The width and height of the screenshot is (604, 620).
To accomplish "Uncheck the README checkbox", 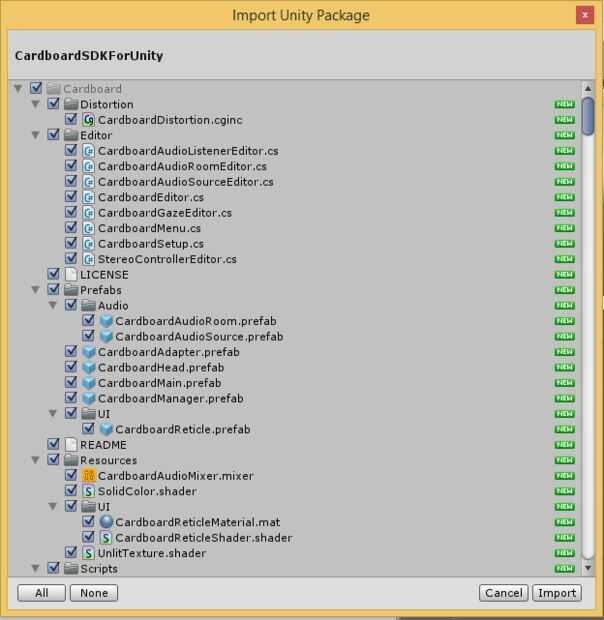I will coord(53,444).
